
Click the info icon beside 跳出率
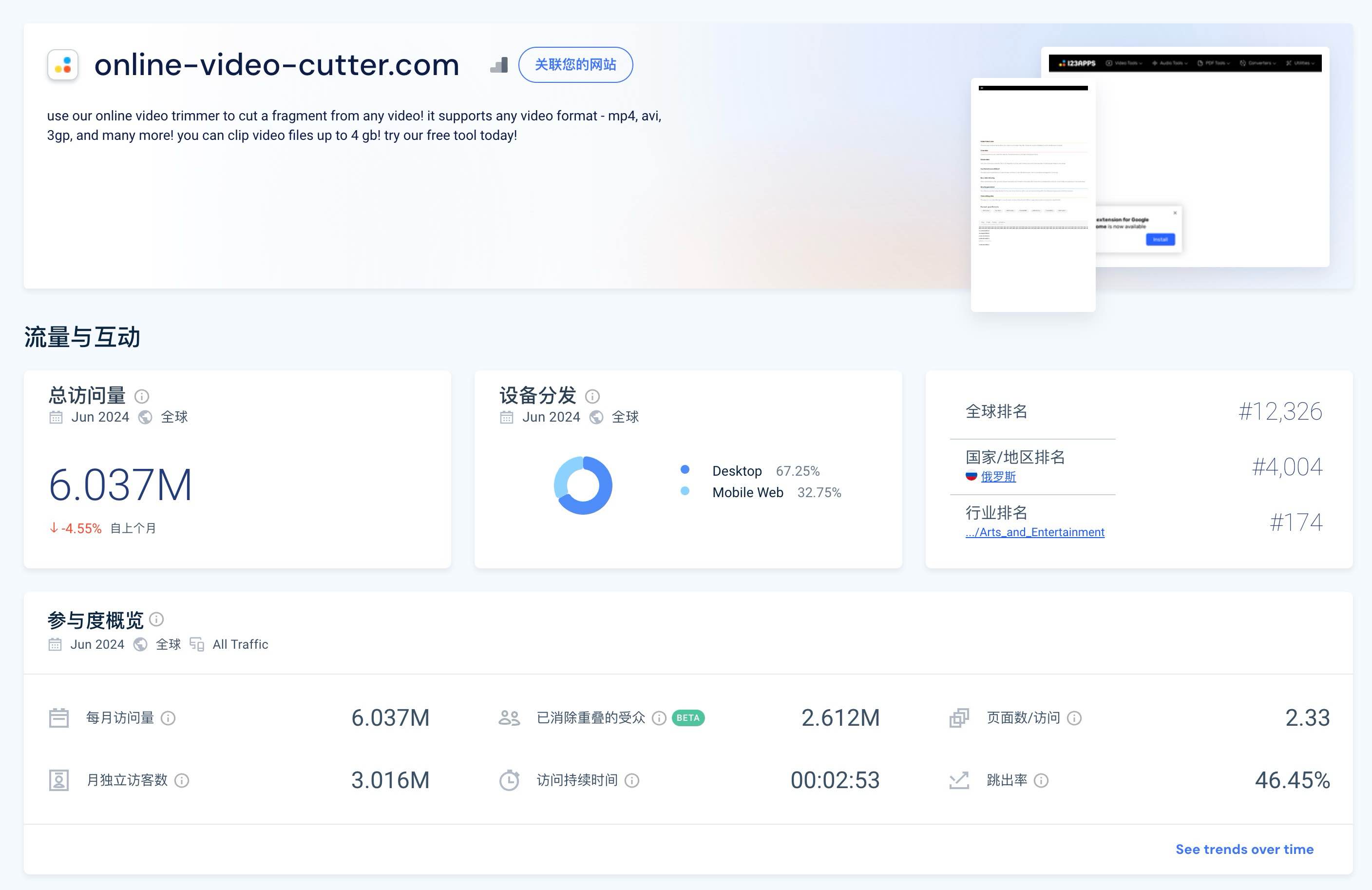click(1041, 780)
